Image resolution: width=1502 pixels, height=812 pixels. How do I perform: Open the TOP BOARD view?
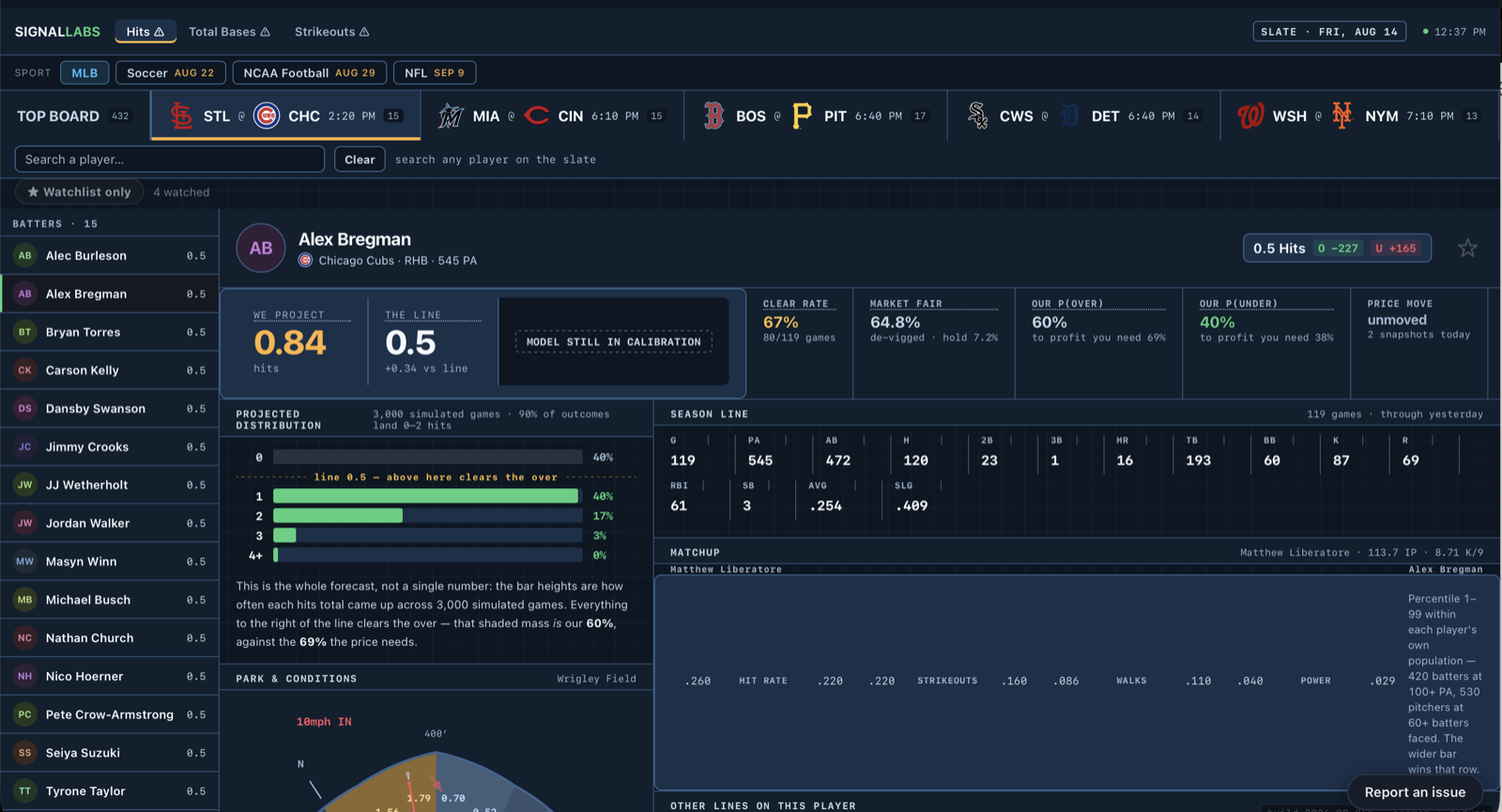75,116
